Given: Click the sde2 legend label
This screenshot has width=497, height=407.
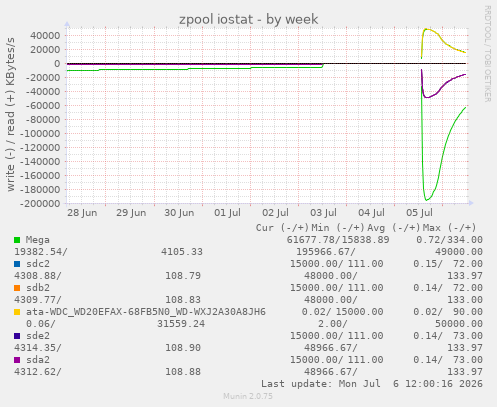Looking at the screenshot, I should click(x=38, y=336).
